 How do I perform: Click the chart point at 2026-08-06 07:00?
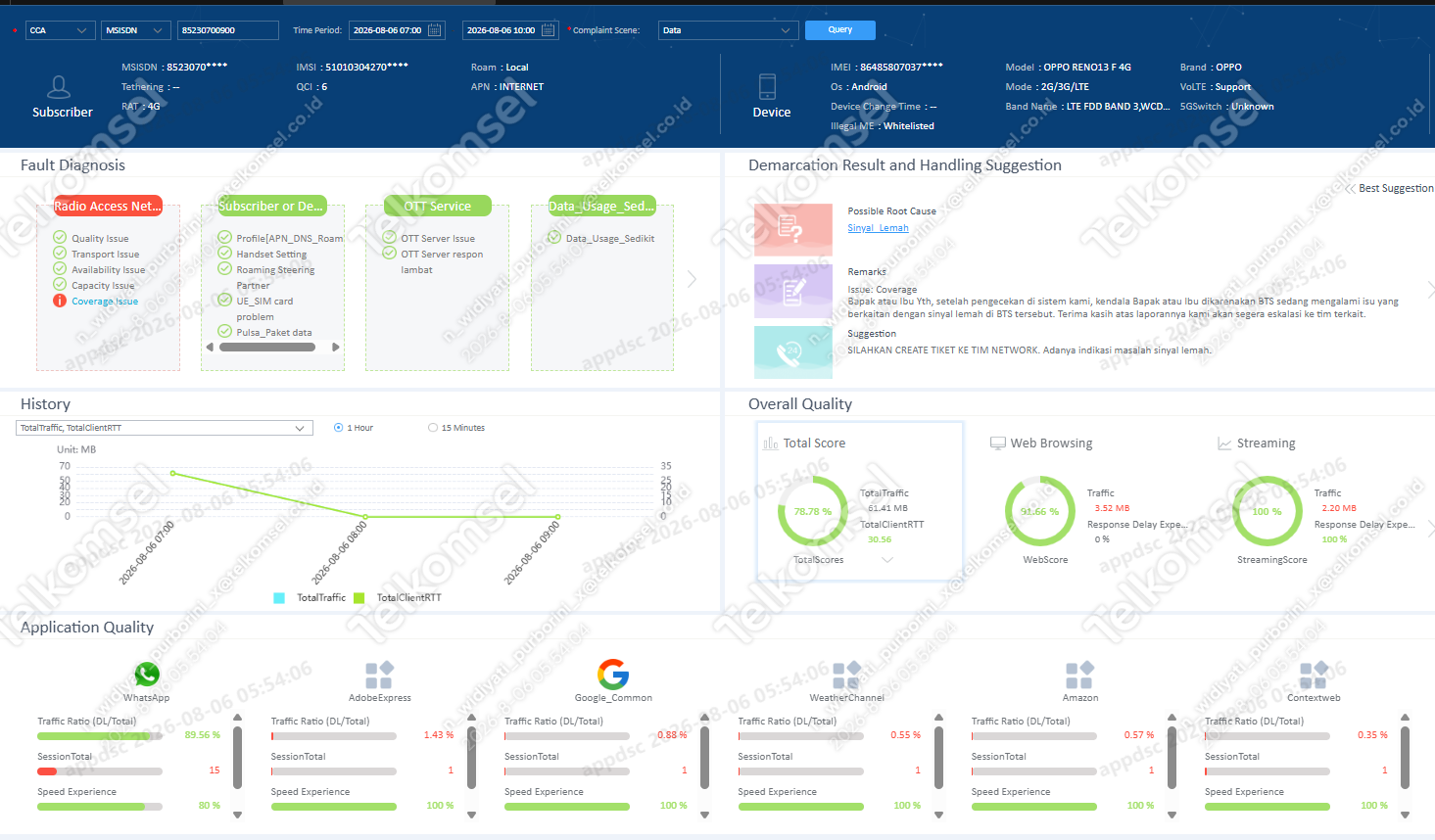[x=173, y=473]
